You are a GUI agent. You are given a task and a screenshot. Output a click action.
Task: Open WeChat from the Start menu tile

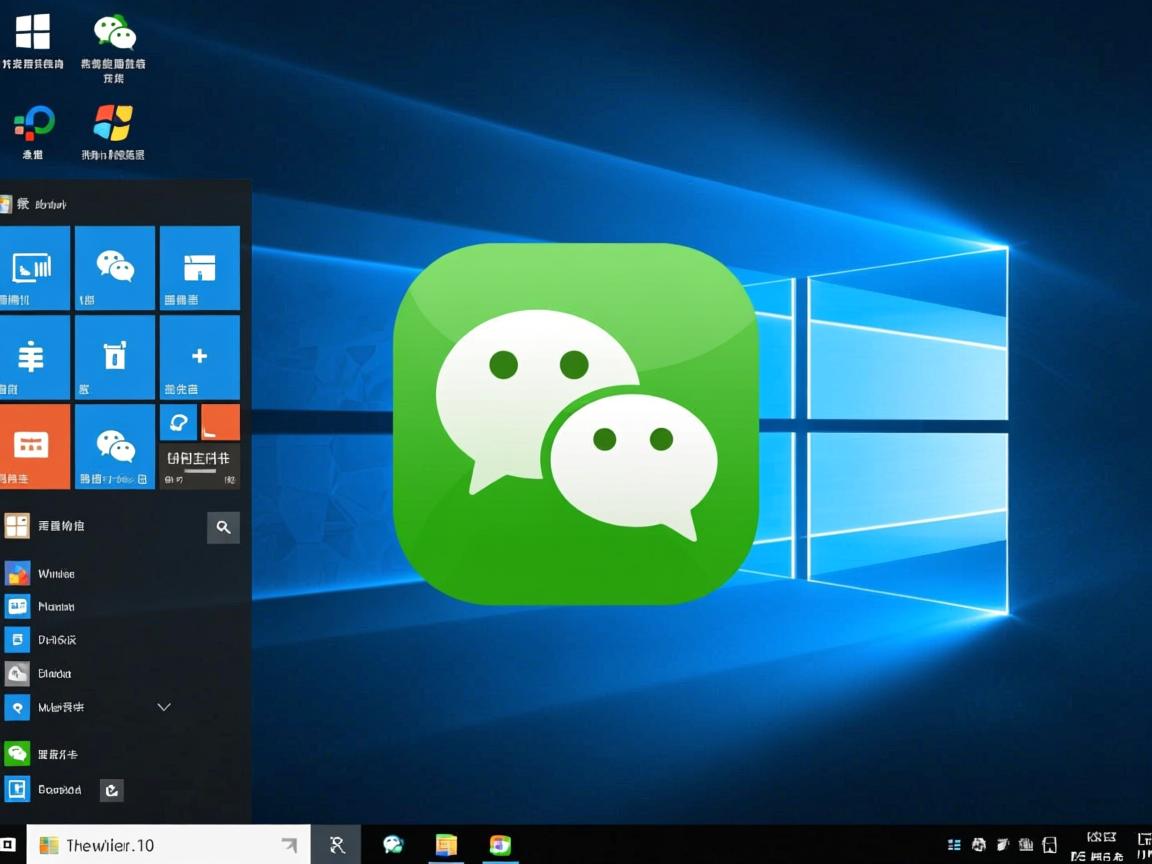coord(114,267)
